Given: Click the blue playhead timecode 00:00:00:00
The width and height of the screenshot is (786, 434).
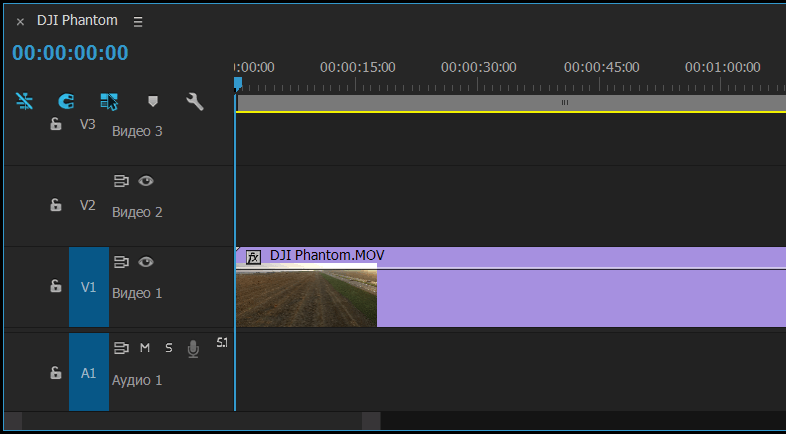Looking at the screenshot, I should tap(70, 53).
